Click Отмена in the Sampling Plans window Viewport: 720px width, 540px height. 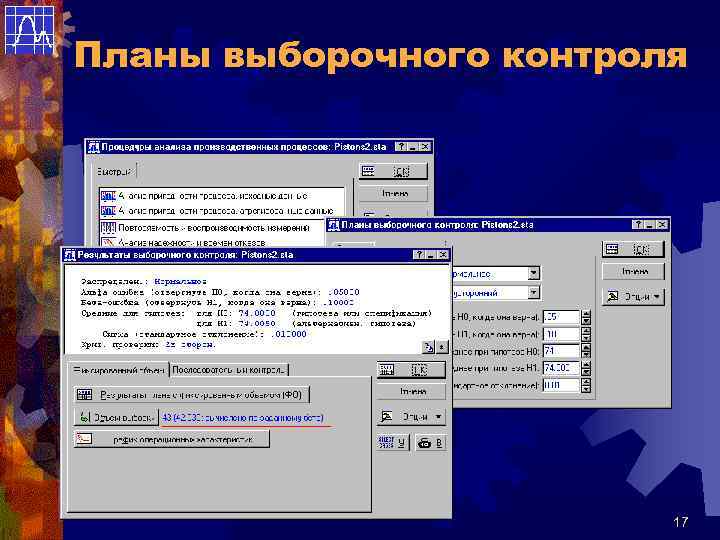point(633,272)
